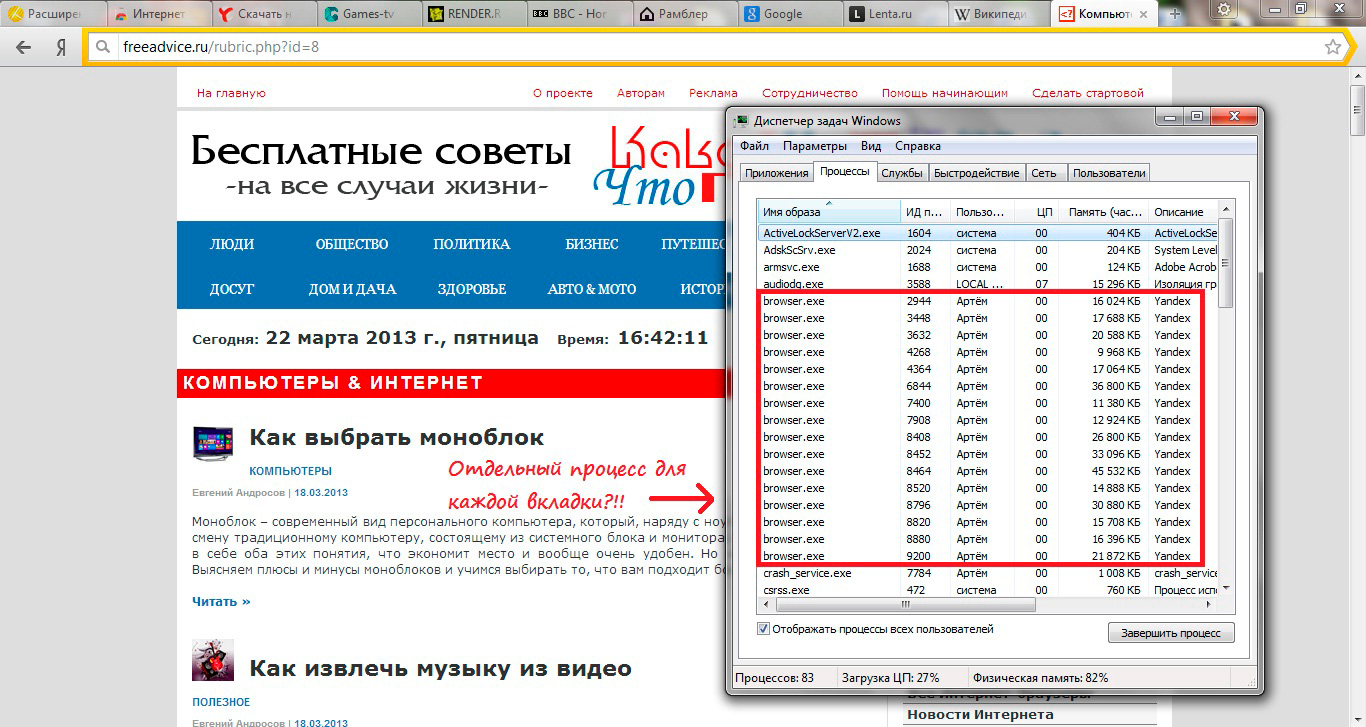The image size is (1366, 727).
Task: Click the Task Manager title bar icon
Action: pyautogui.click(x=741, y=121)
